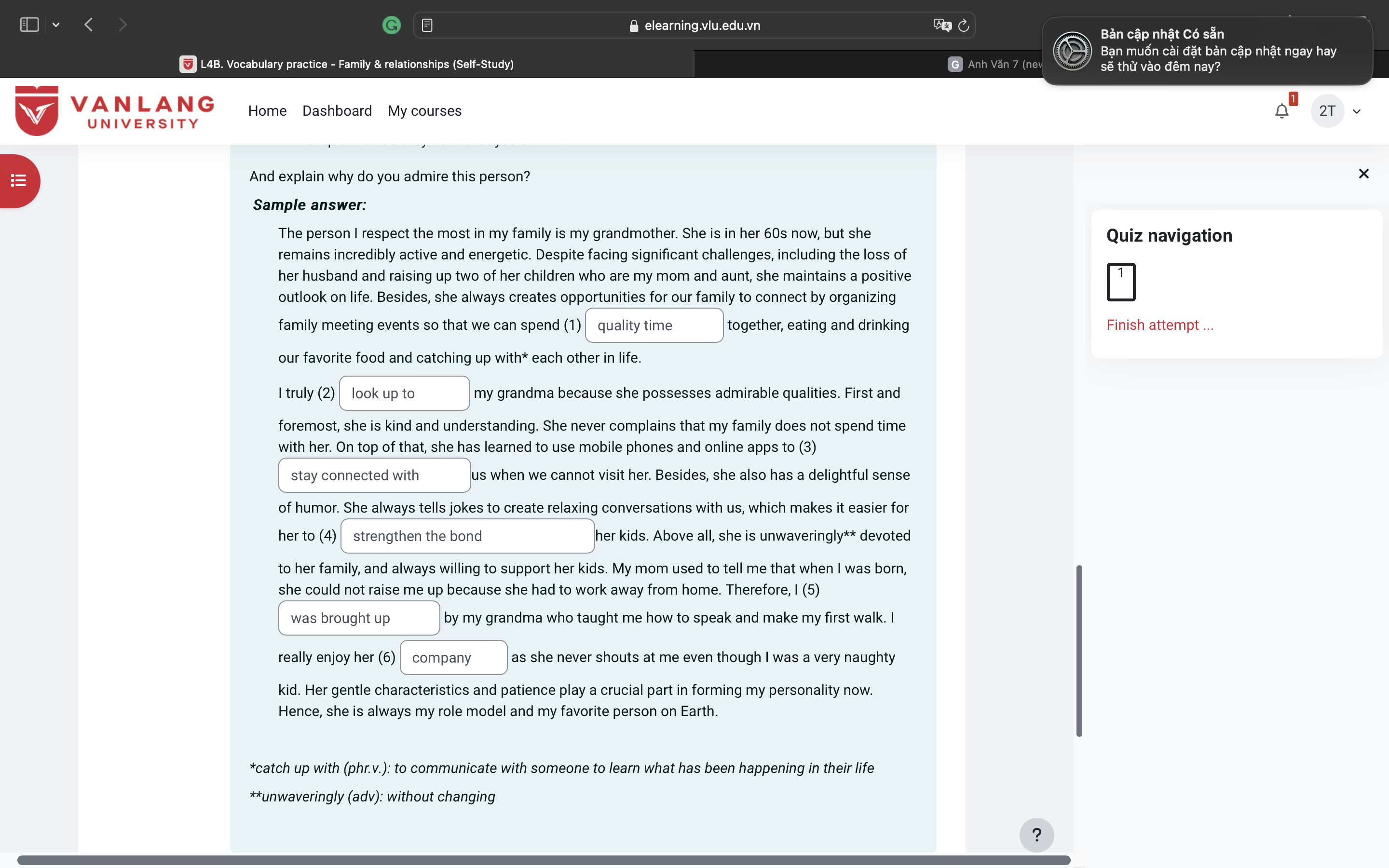1389x868 pixels.
Task: Close the quiz navigation drawer
Action: click(1364, 174)
